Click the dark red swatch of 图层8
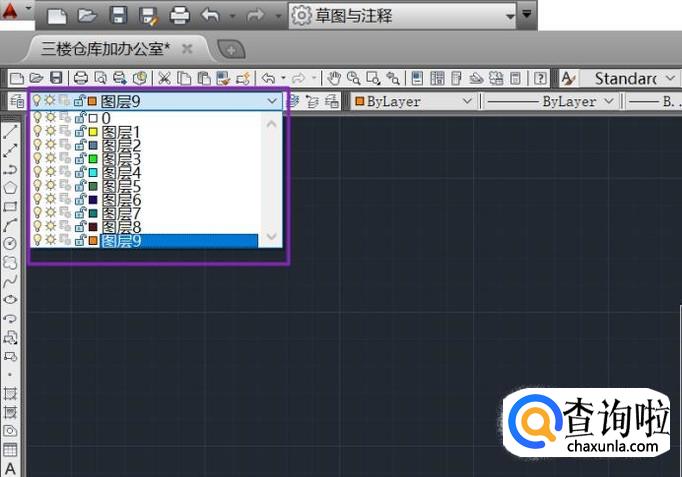 click(93, 227)
